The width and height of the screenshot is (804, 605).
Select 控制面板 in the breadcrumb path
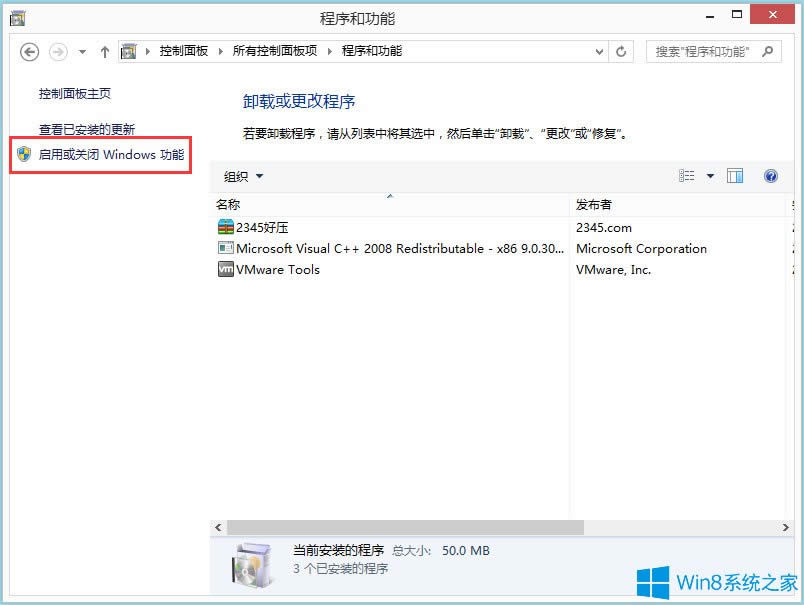point(184,51)
